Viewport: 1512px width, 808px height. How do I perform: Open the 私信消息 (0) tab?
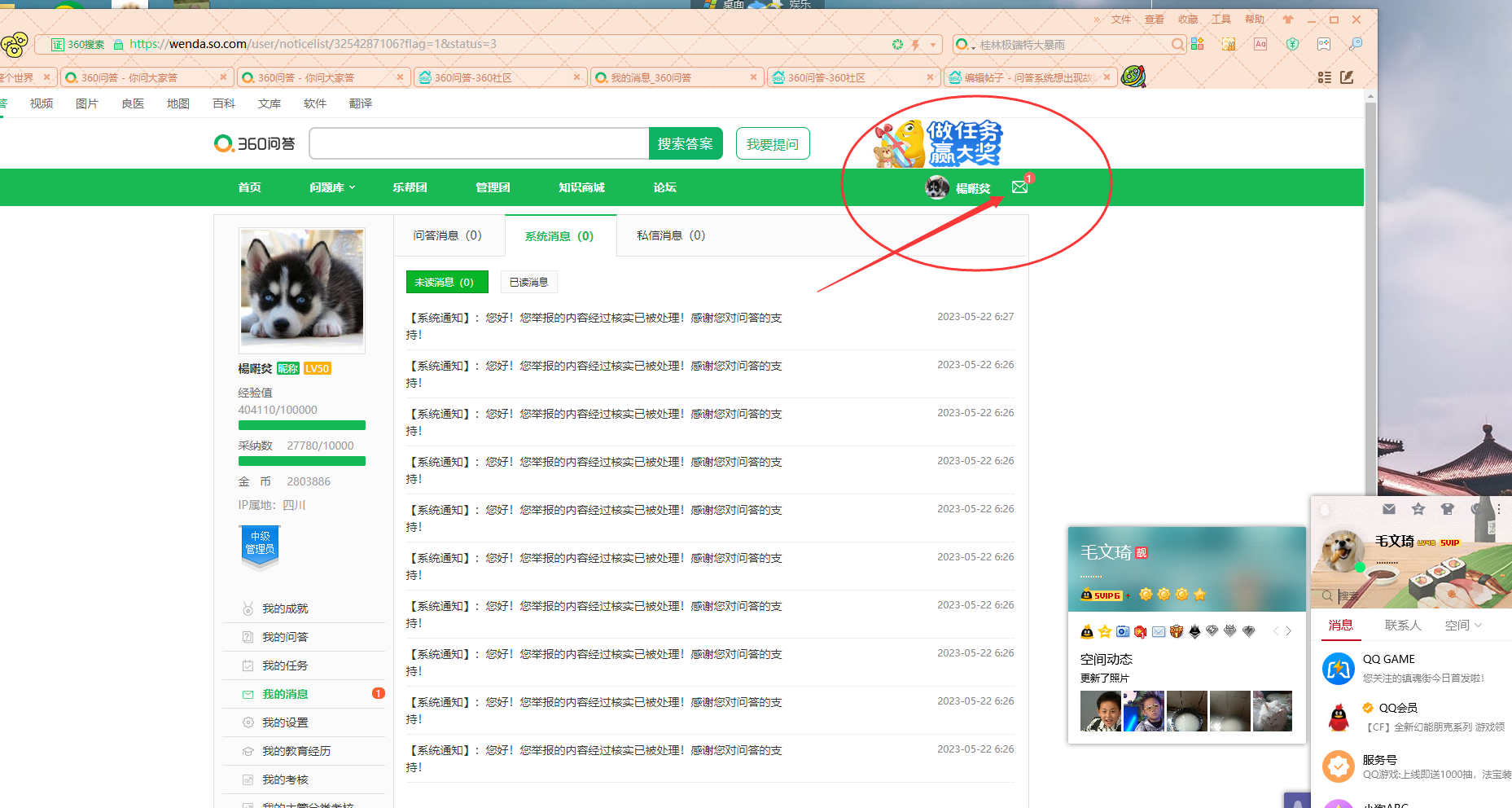(x=671, y=235)
